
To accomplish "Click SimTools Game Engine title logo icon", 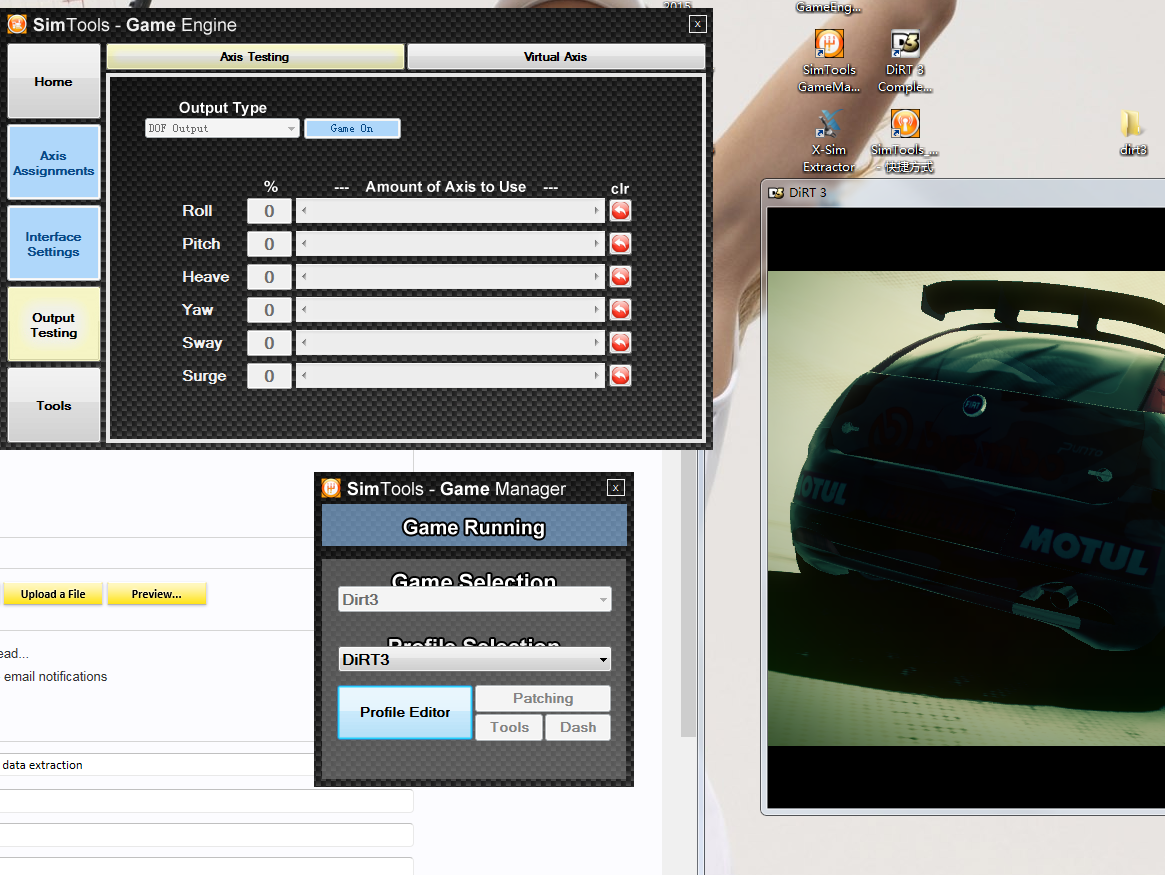I will point(17,25).
